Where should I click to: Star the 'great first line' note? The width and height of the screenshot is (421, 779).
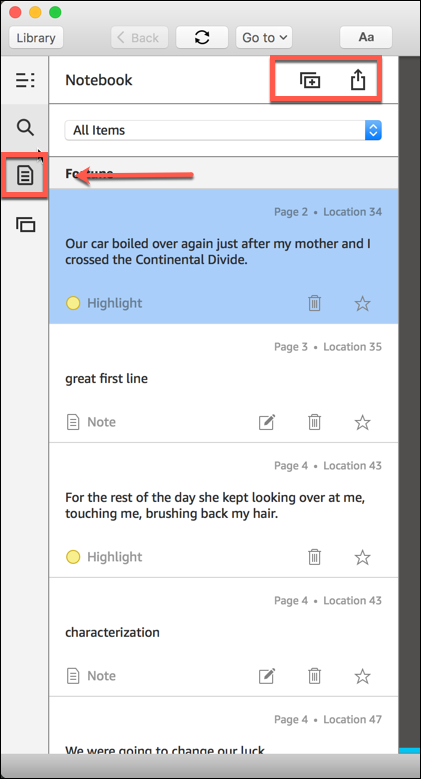362,422
